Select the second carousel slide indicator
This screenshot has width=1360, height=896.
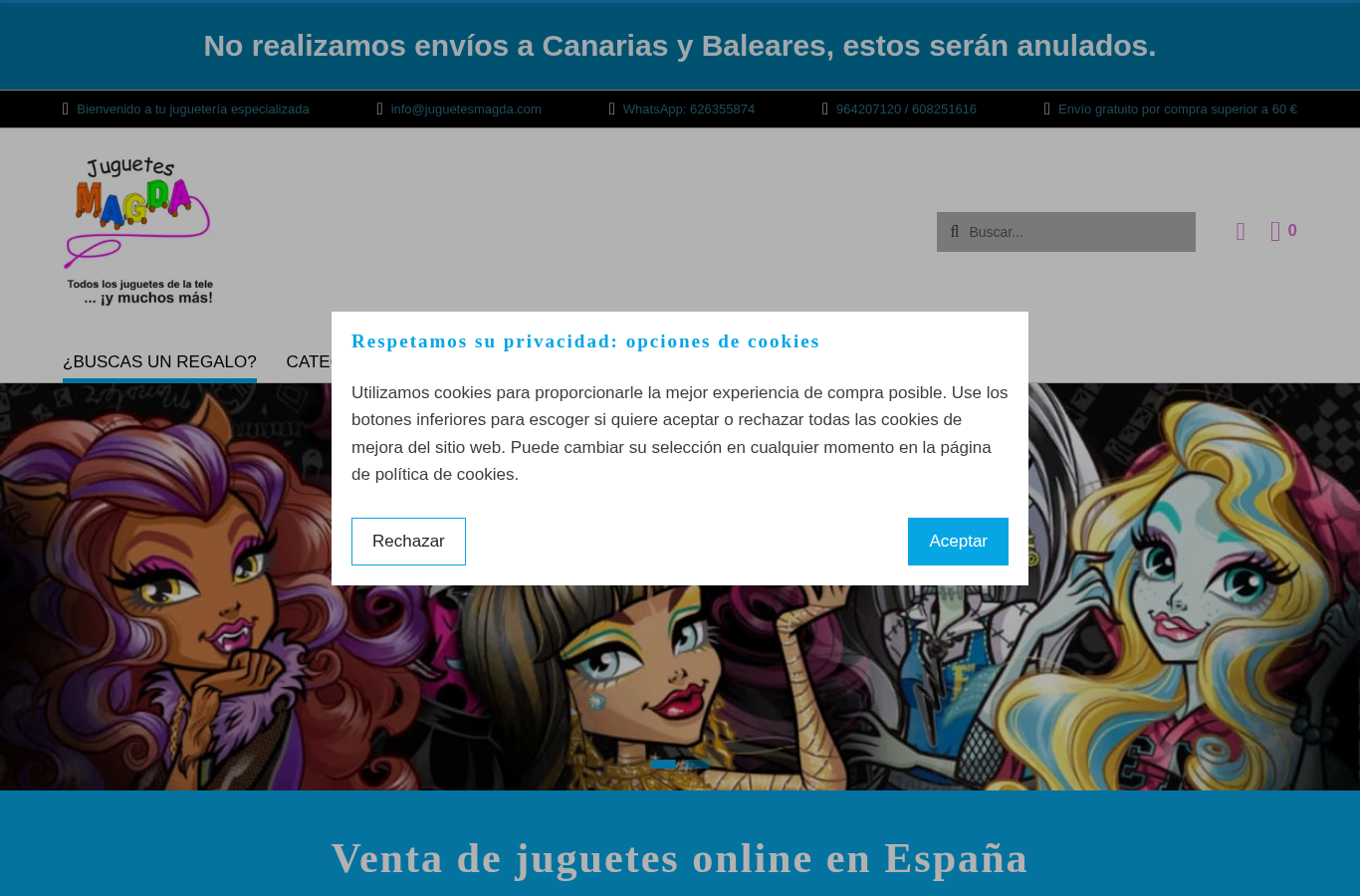click(697, 764)
